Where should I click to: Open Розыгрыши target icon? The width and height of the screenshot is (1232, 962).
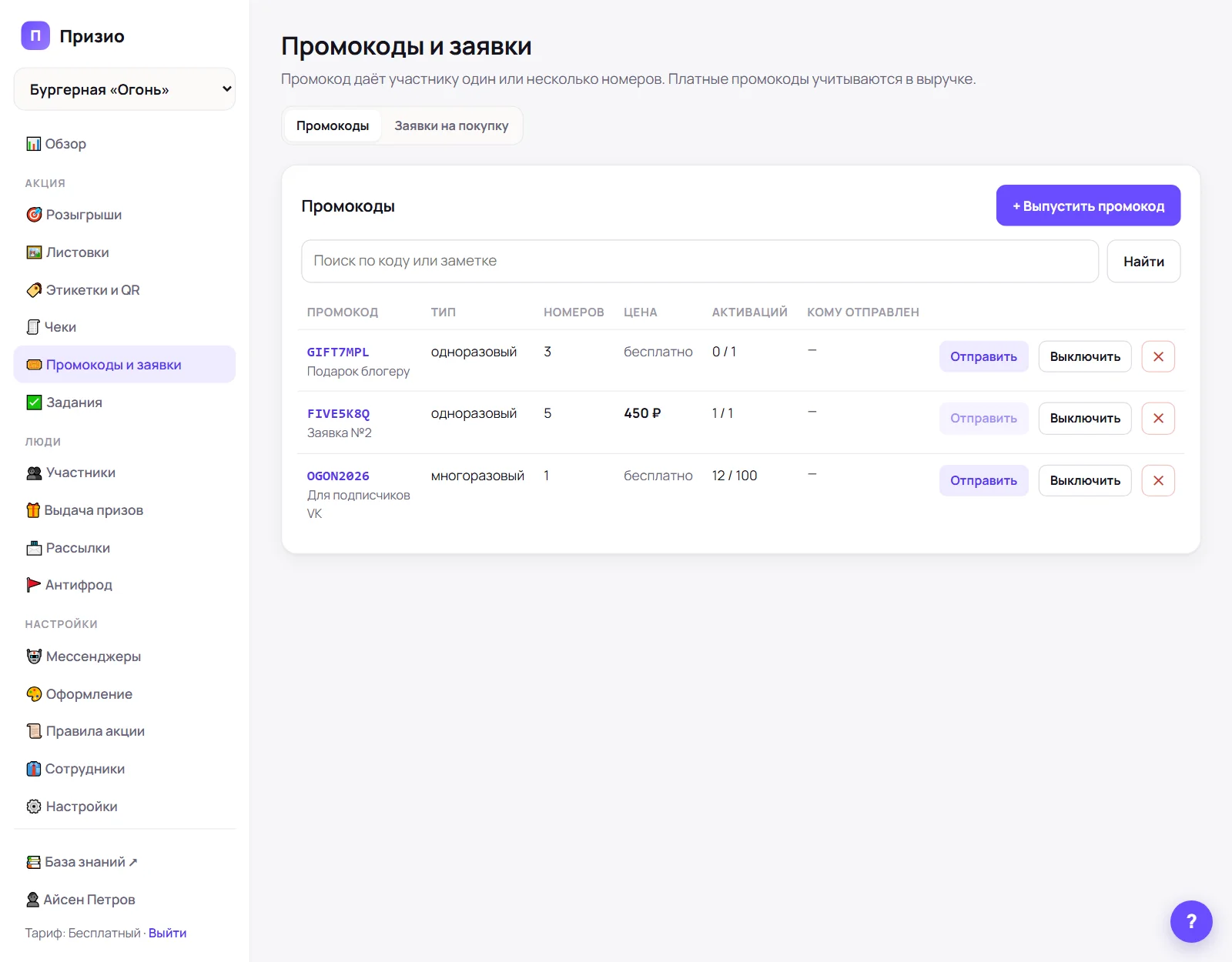(34, 215)
